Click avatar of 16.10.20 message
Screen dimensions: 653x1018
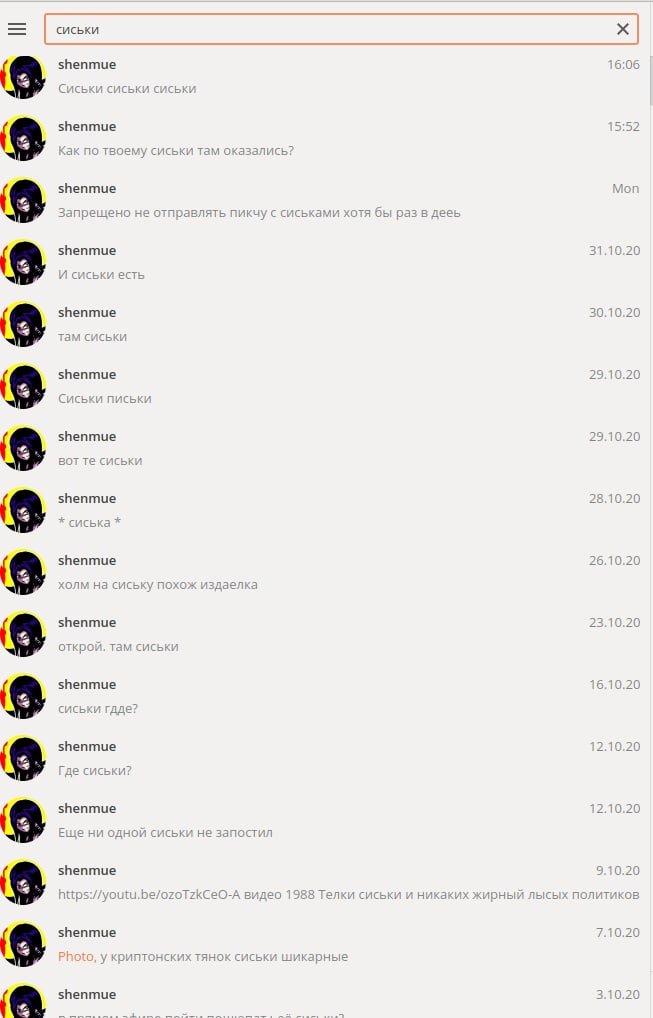[x=23, y=697]
